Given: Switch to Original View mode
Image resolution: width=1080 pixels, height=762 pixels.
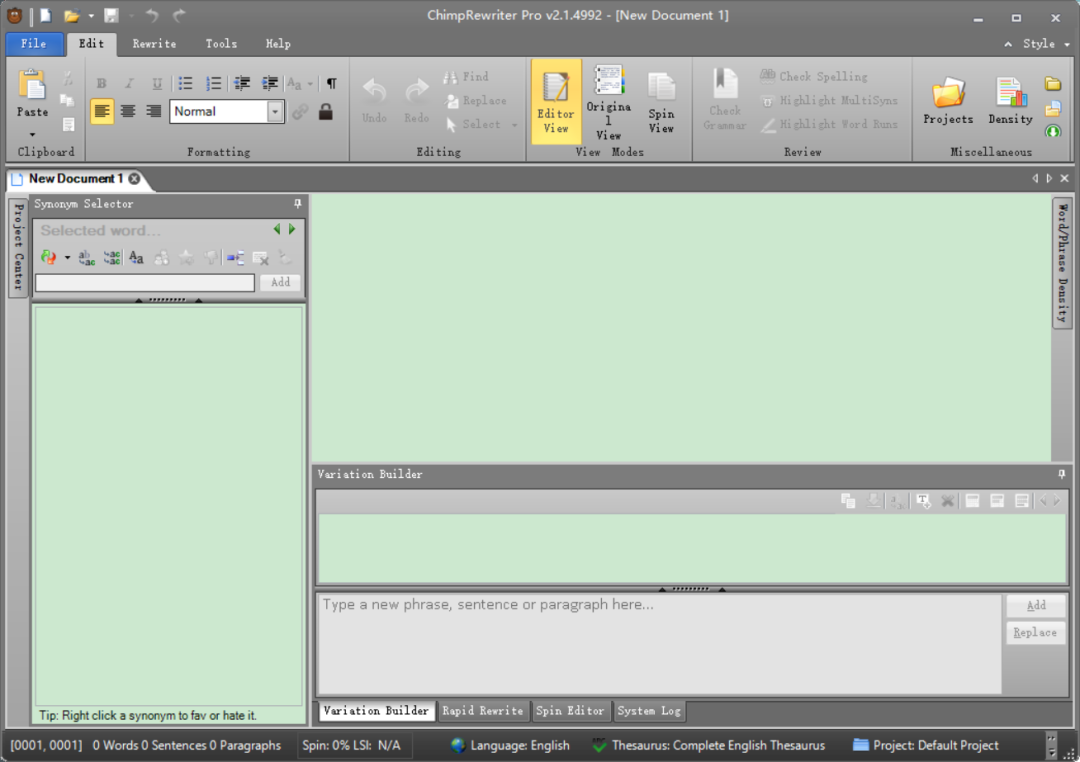Looking at the screenshot, I should click(608, 102).
